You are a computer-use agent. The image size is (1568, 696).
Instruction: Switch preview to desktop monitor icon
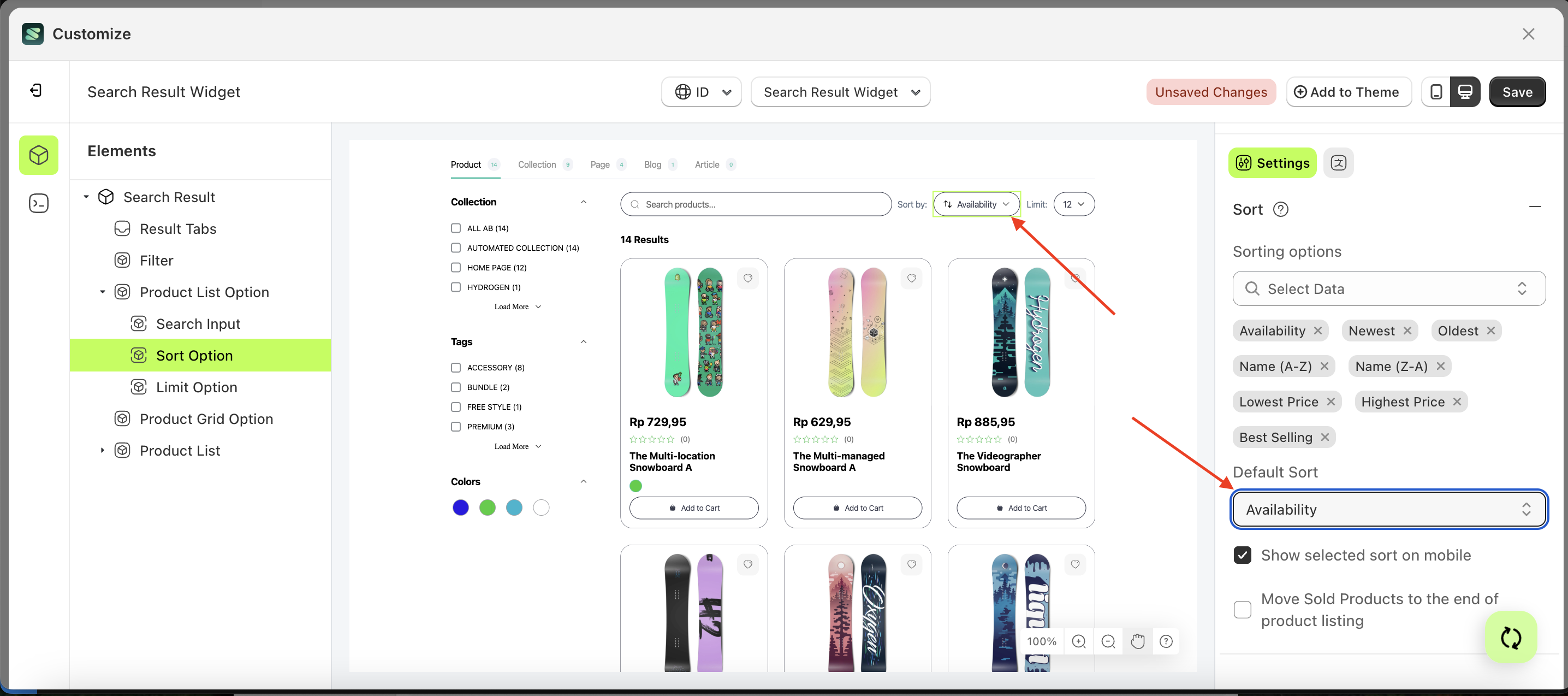point(1466,91)
